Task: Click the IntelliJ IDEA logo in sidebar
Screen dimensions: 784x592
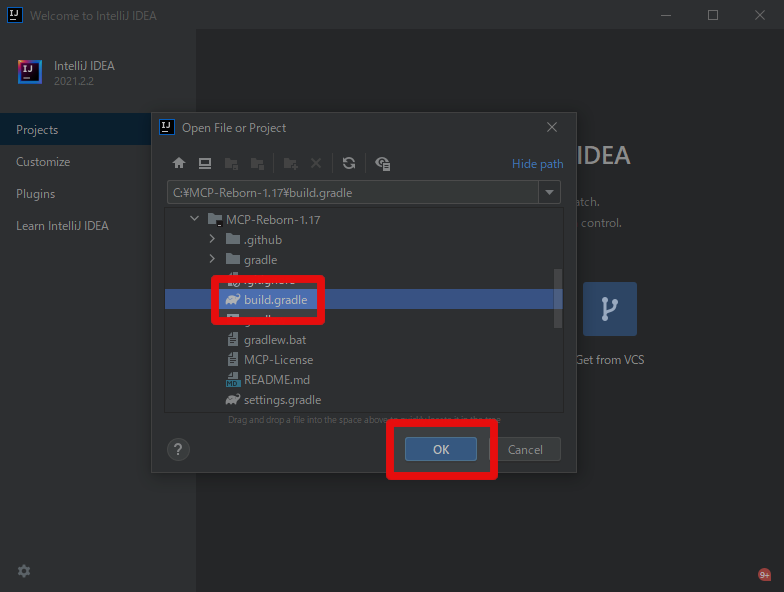Action: pos(30,72)
